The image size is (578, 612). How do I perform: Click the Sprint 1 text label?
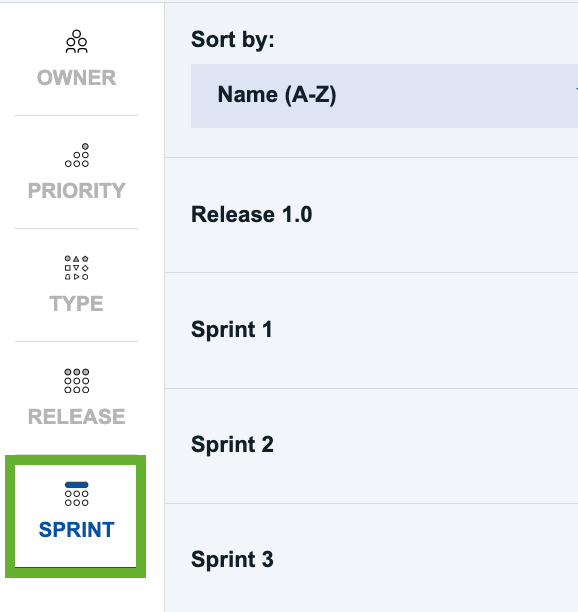point(232,329)
